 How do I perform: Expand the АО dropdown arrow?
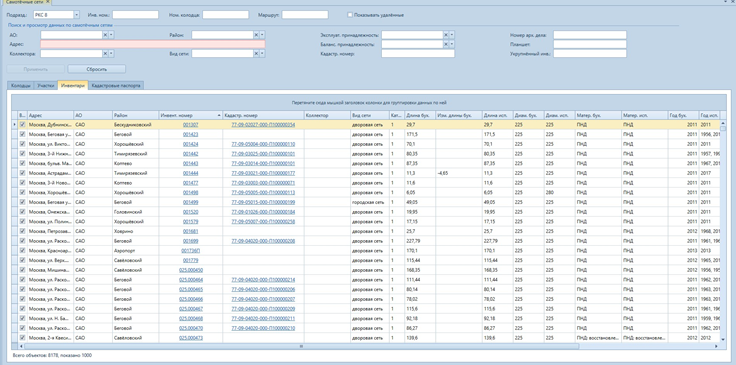111,35
